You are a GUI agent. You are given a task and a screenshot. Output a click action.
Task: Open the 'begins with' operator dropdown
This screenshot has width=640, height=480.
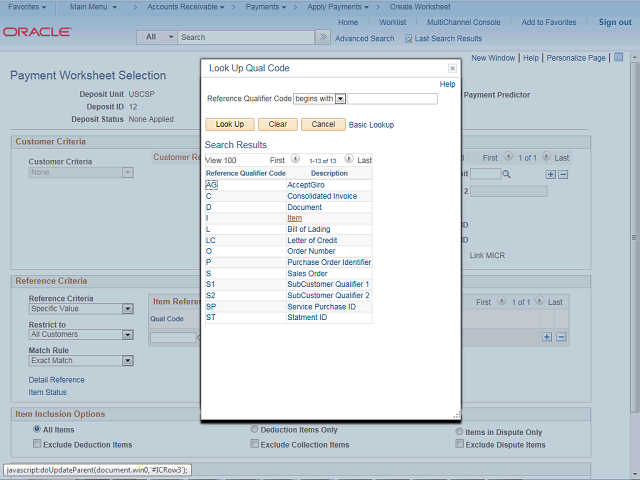coord(340,99)
